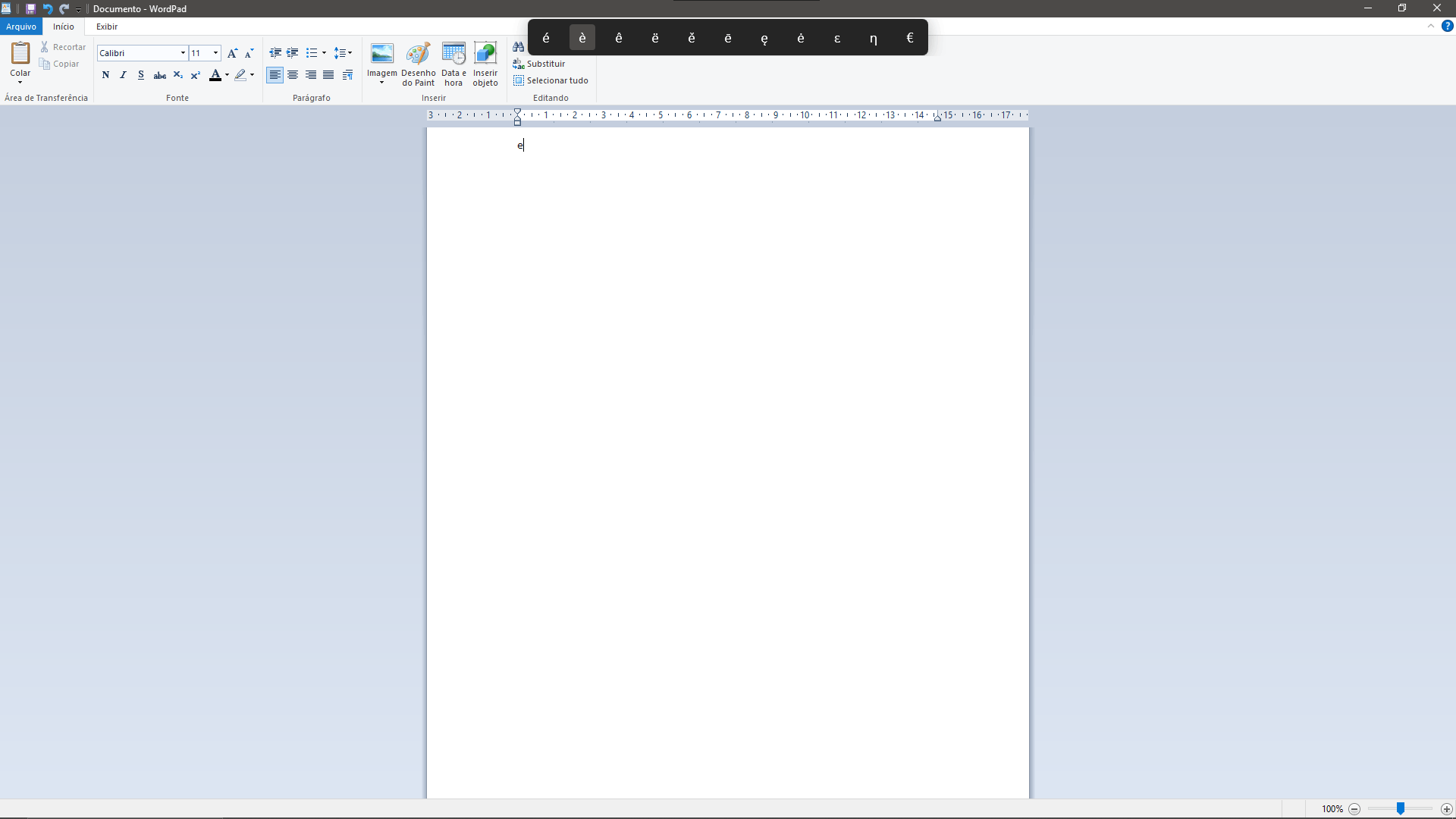Viewport: 1456px width, 819px height.
Task: Click Selecionar tudo
Action: (x=551, y=80)
